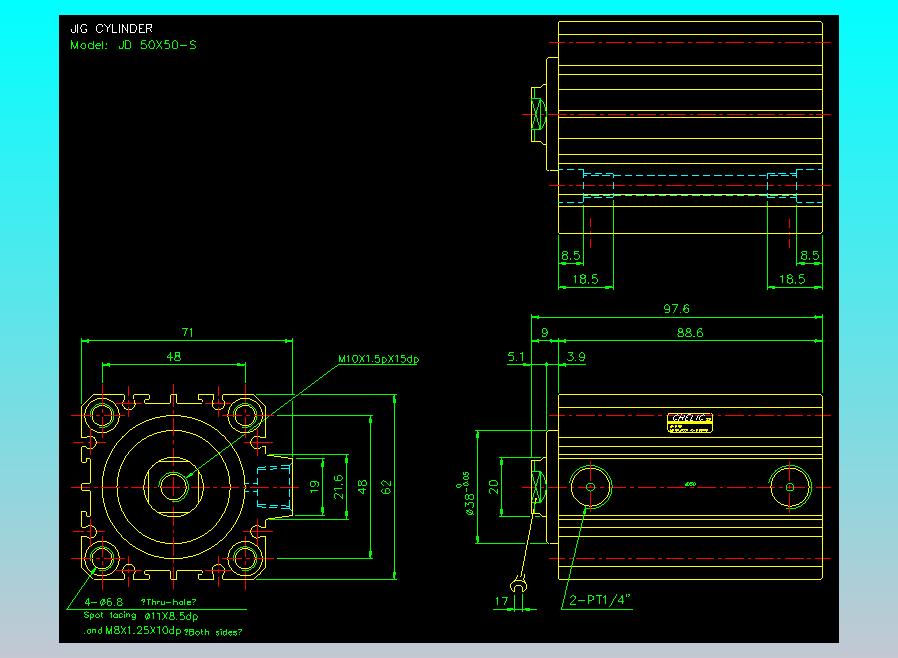Select the 19 dimension near port
898x658 pixels.
click(314, 487)
